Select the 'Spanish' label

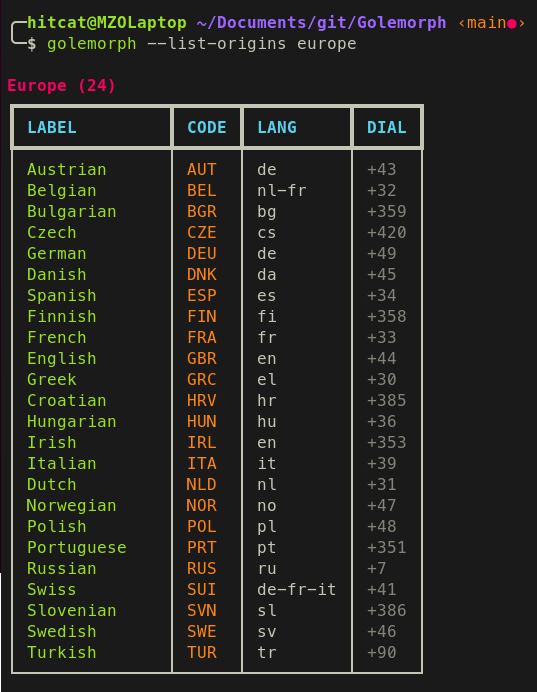pyautogui.click(x=62, y=296)
